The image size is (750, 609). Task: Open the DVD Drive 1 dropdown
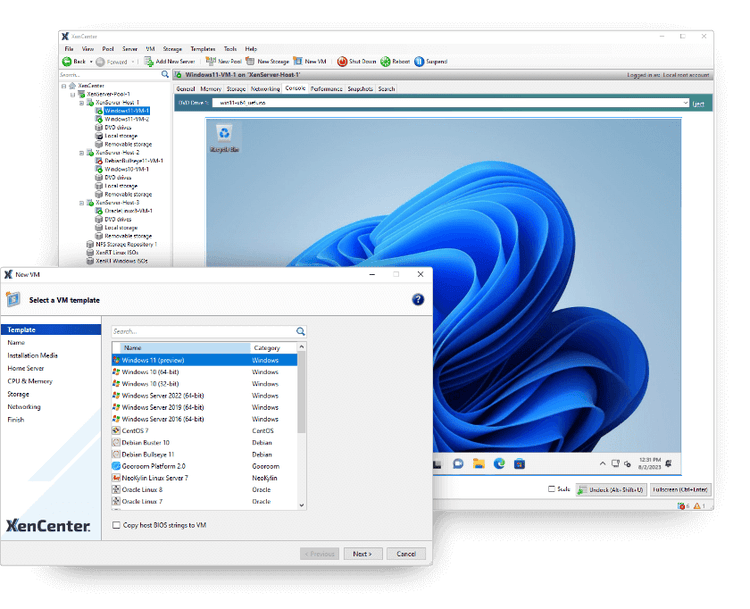685,103
